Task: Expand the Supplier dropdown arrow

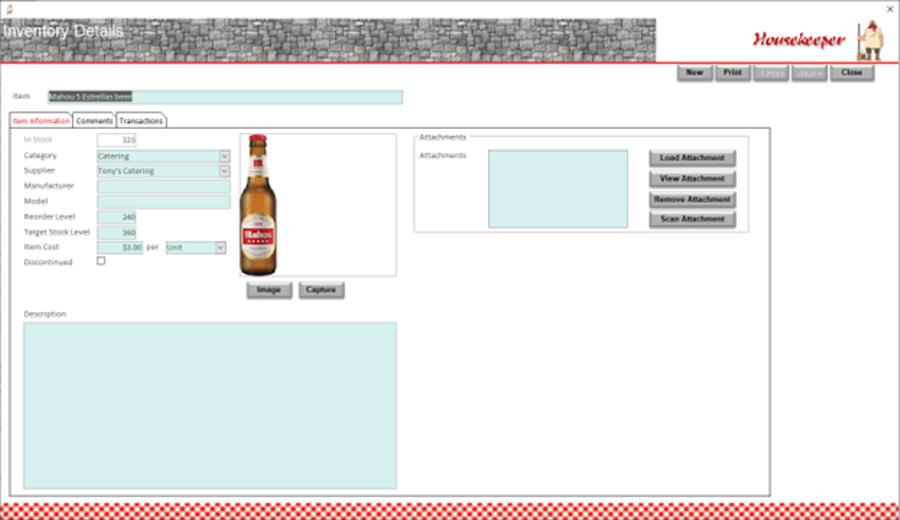Action: pos(224,171)
